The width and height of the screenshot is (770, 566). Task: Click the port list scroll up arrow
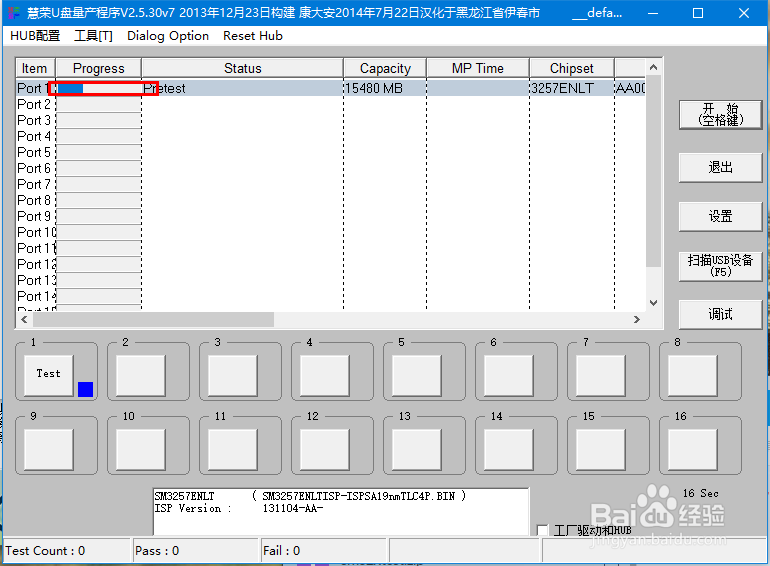[x=653, y=67]
